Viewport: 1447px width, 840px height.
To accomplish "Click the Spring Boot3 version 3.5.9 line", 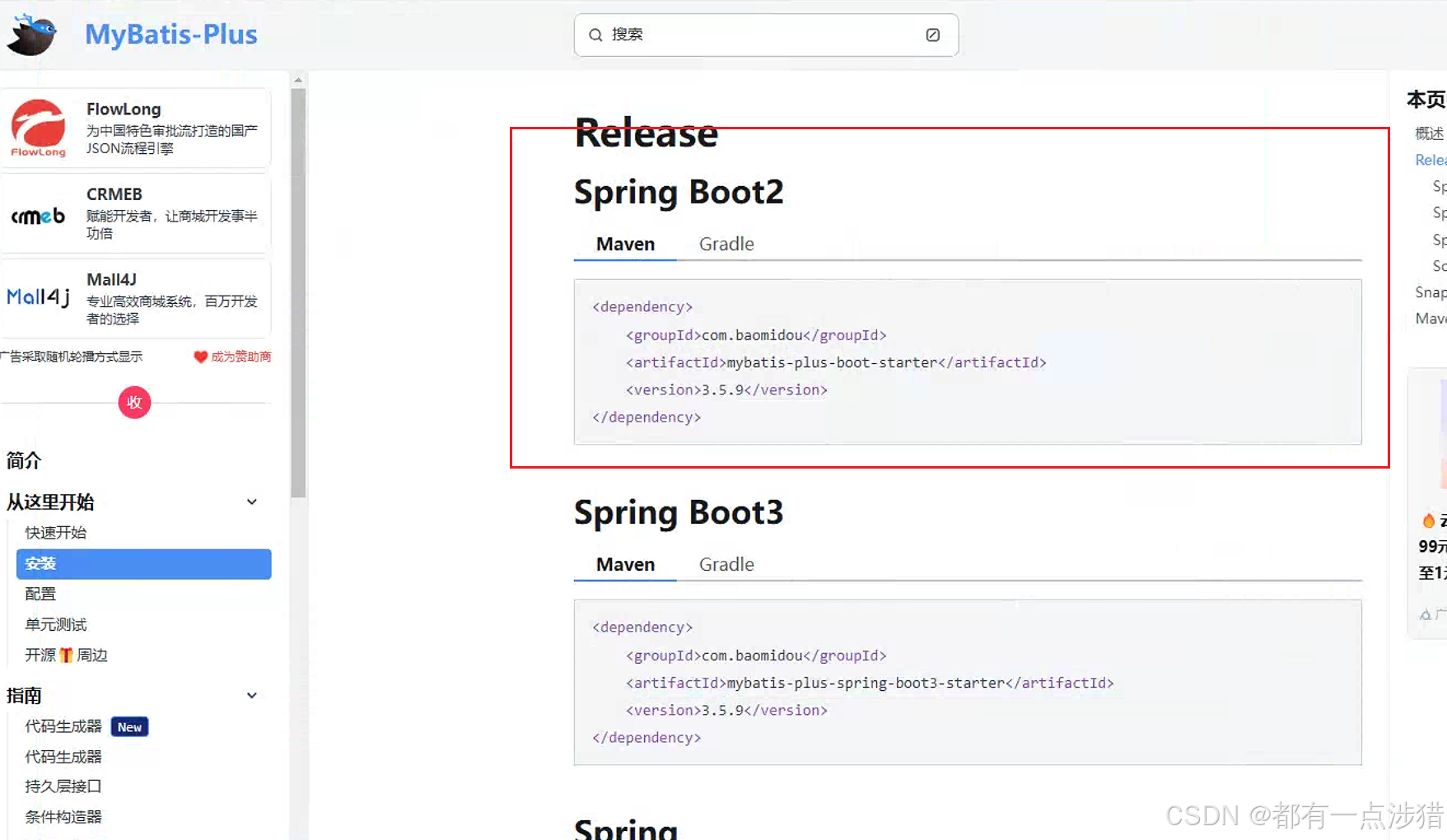I will click(x=726, y=710).
